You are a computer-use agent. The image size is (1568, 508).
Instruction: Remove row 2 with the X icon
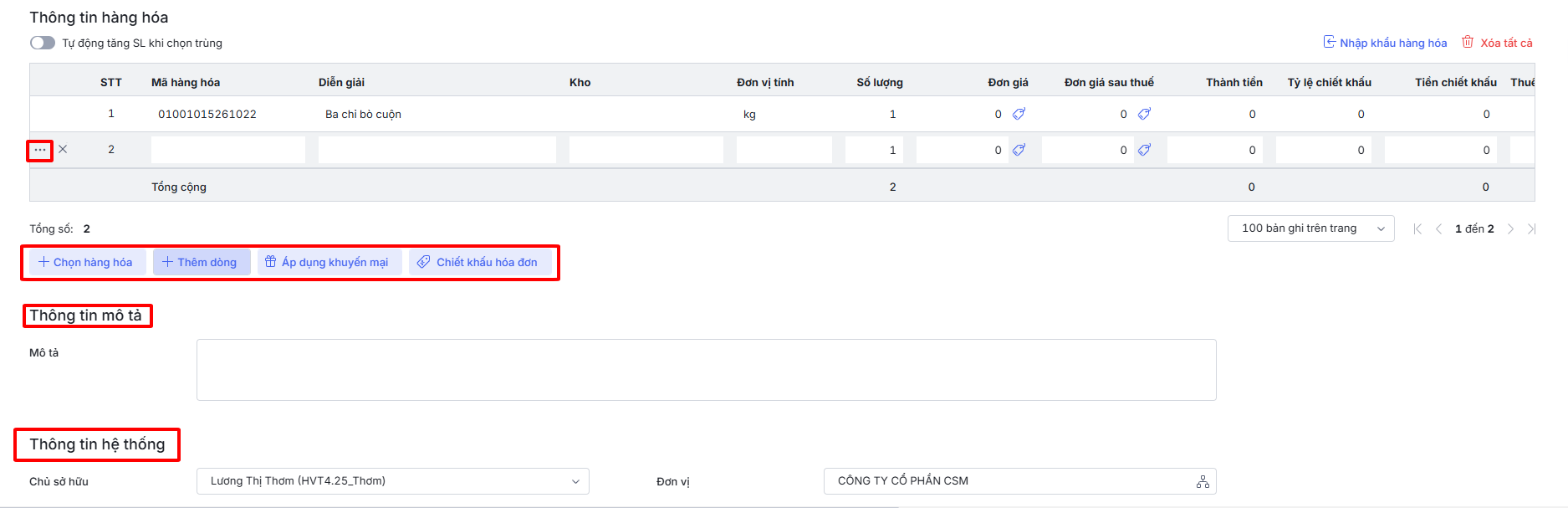[63, 150]
